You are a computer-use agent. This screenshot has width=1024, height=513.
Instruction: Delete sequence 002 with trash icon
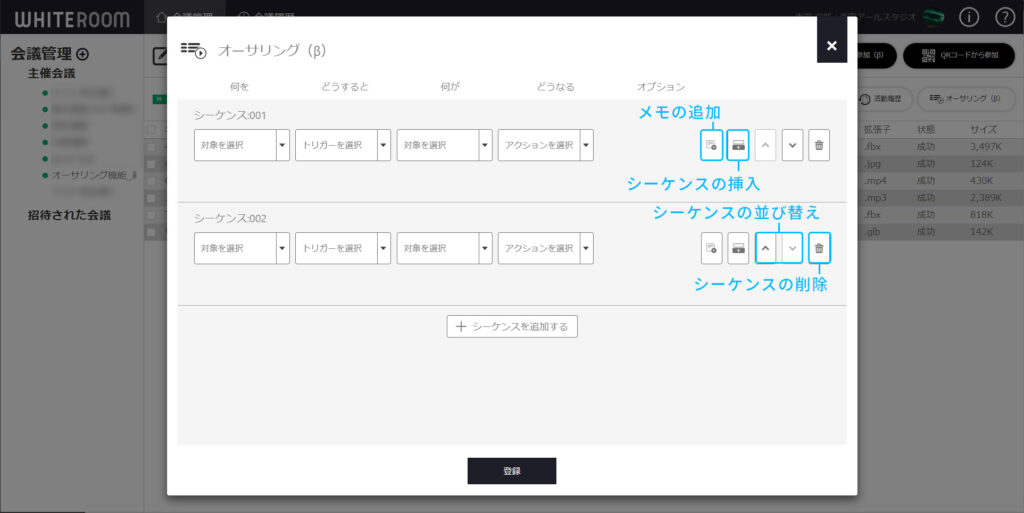(x=819, y=248)
